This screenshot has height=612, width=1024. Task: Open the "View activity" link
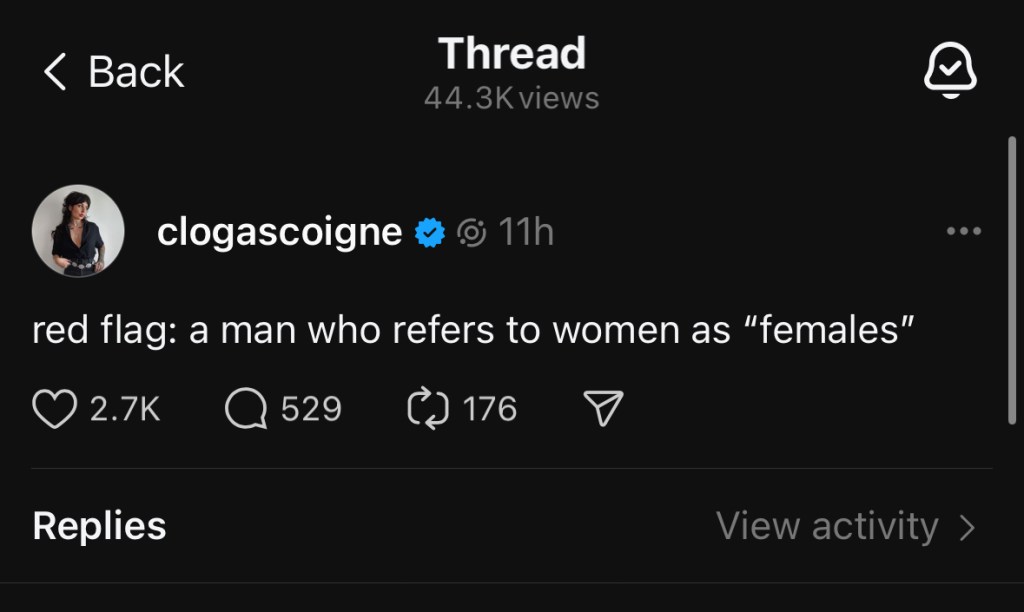[x=827, y=526]
